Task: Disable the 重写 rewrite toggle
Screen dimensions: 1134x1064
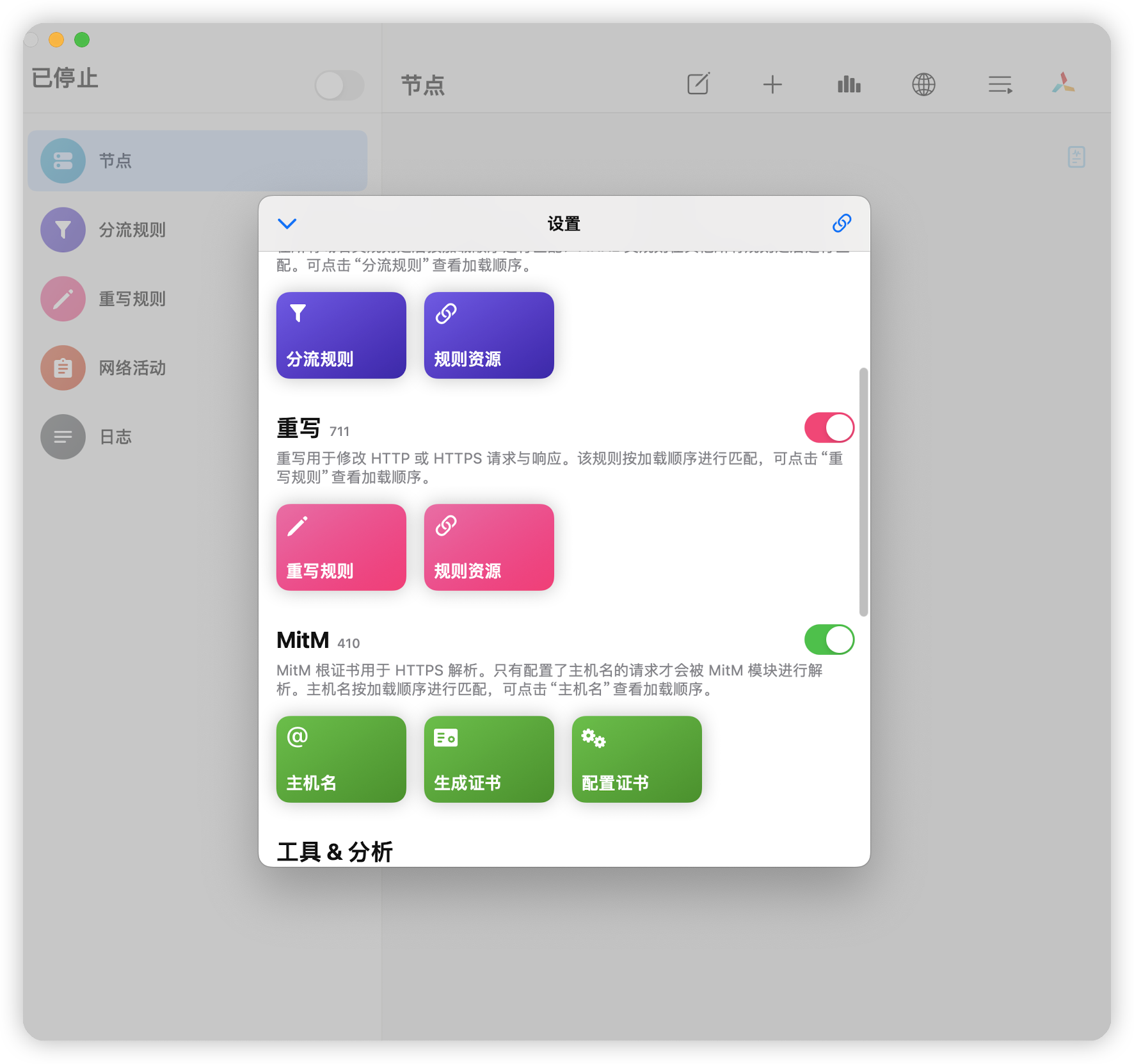Action: point(829,428)
